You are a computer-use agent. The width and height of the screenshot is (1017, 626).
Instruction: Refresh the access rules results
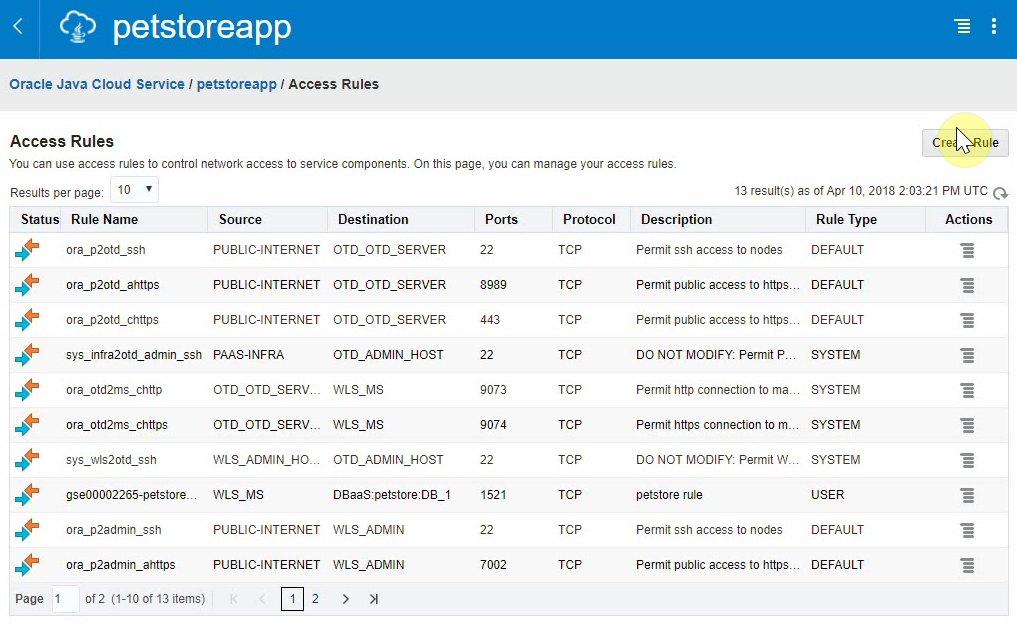[1001, 193]
